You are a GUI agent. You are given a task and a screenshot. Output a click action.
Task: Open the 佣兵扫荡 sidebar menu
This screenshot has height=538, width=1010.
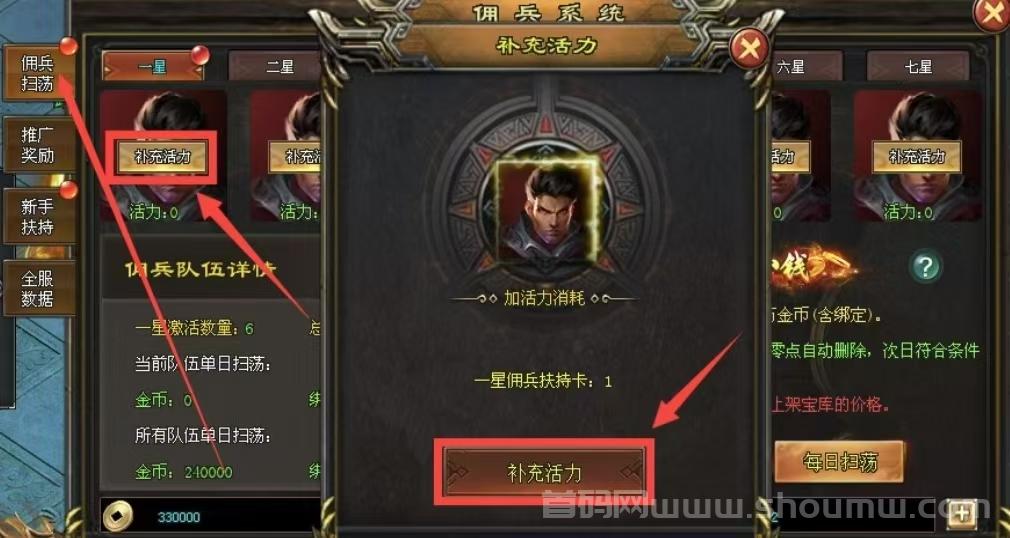coord(37,73)
